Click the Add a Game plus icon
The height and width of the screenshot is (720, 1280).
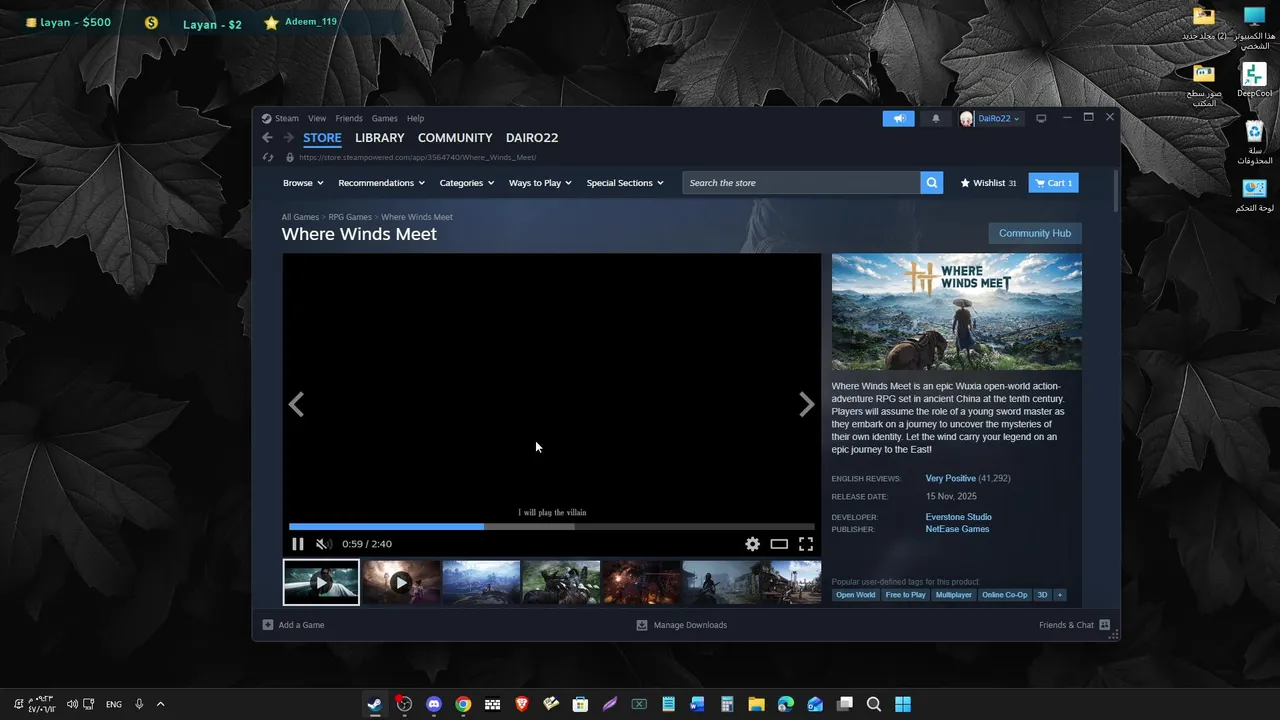coord(268,625)
